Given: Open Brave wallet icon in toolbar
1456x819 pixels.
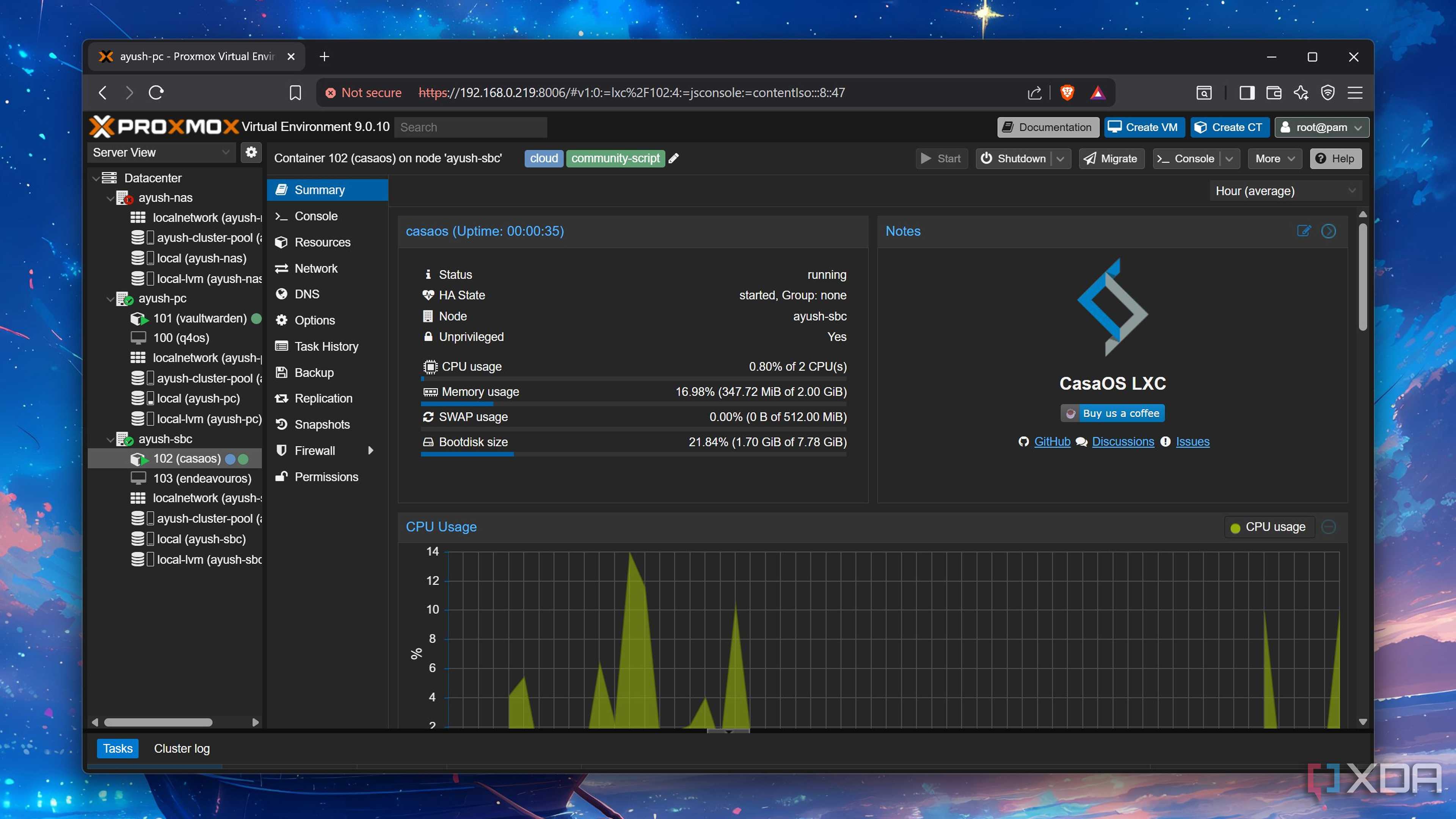Looking at the screenshot, I should click(x=1274, y=93).
